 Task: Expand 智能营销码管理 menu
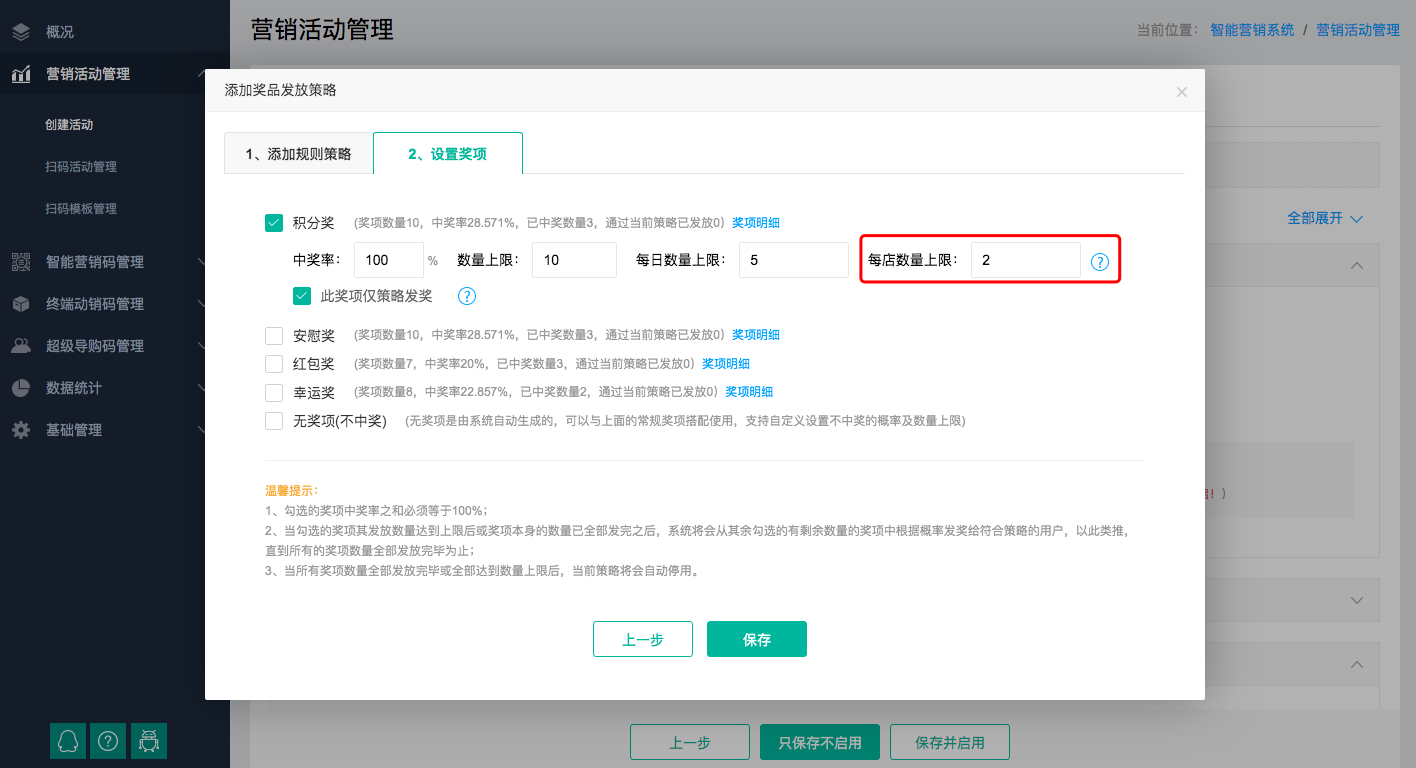(x=95, y=262)
